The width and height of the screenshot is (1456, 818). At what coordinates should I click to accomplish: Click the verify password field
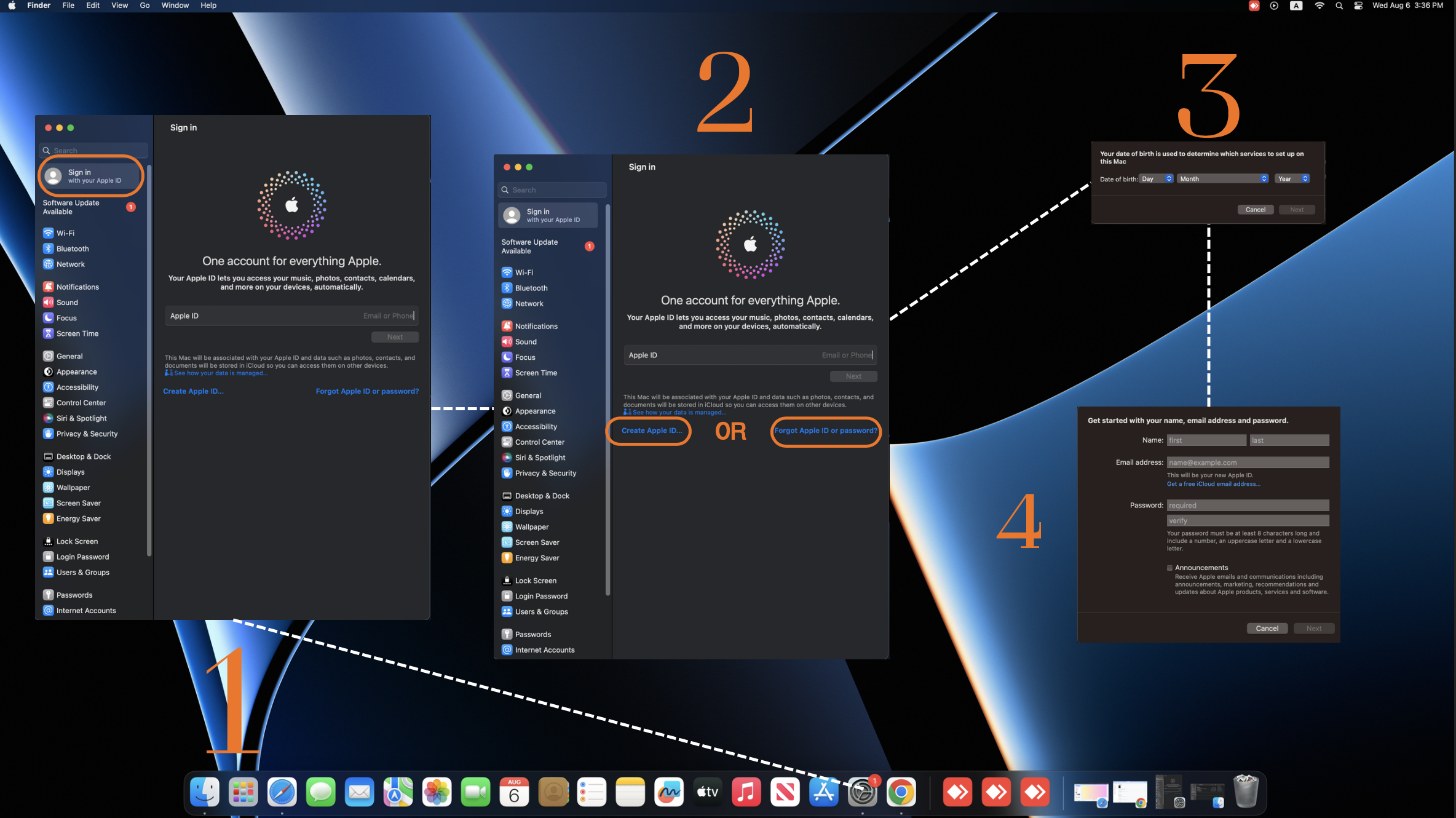[x=1248, y=520]
